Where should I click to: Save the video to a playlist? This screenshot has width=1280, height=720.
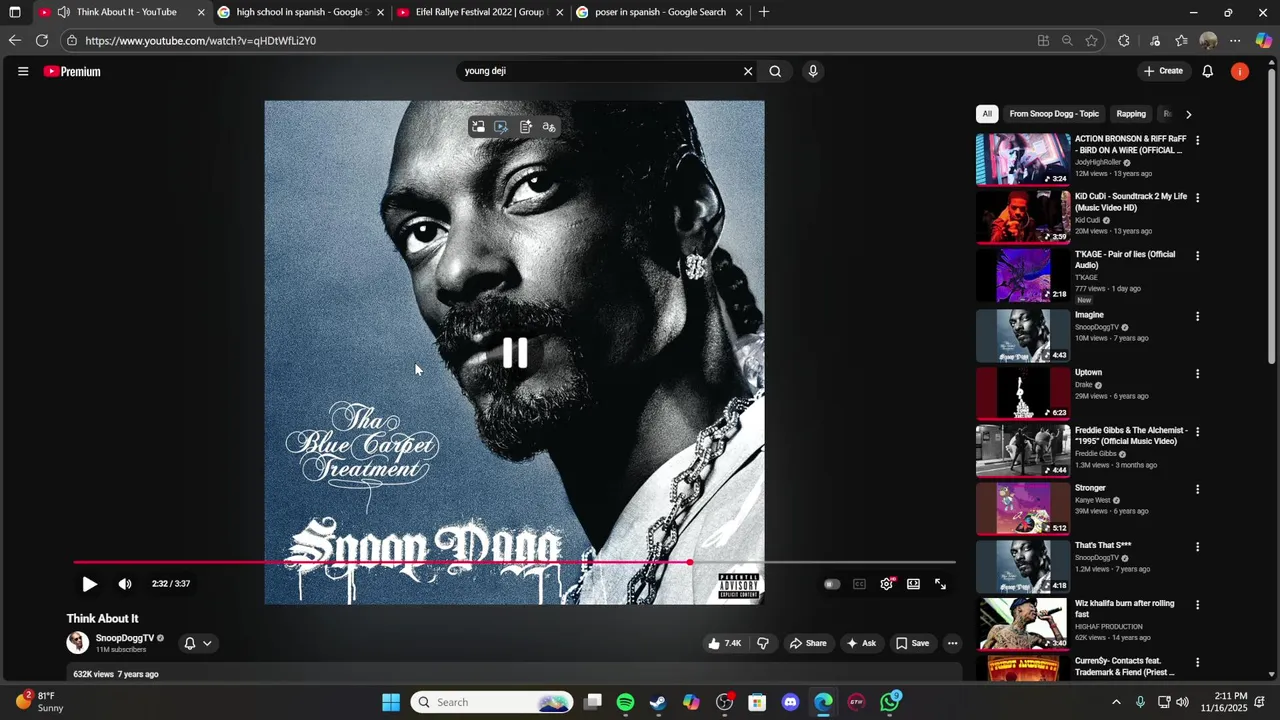tap(912, 643)
